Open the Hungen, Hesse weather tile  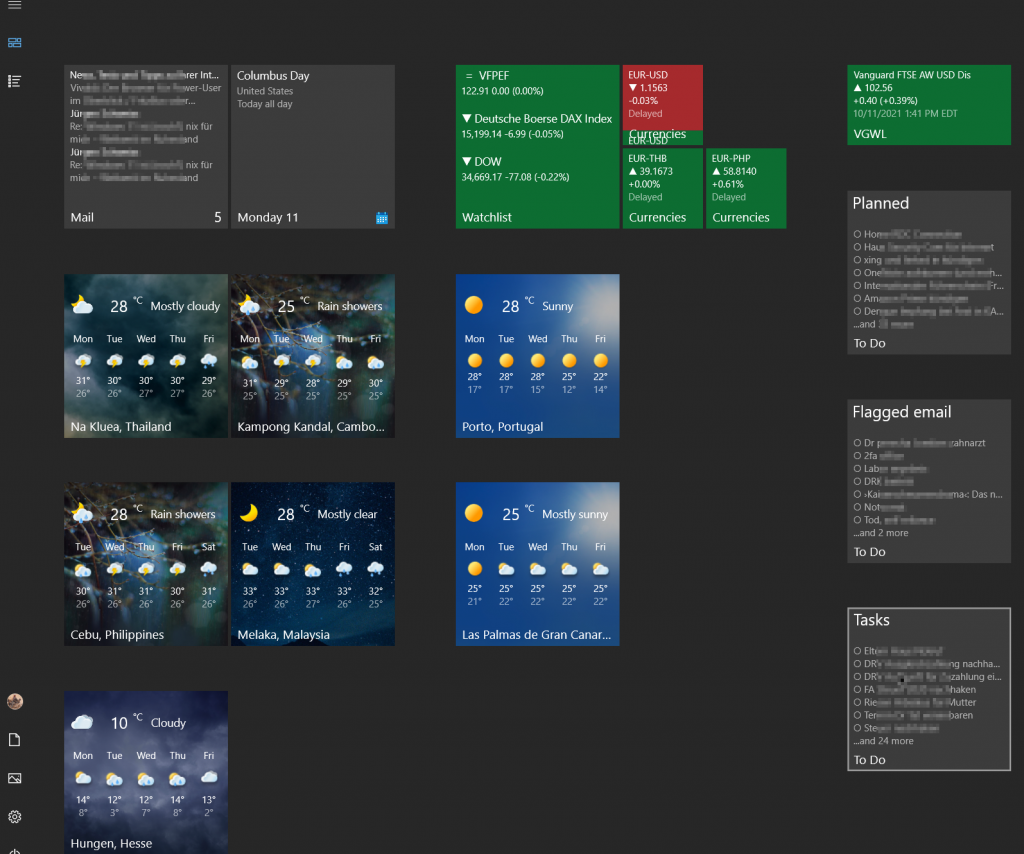(x=146, y=771)
